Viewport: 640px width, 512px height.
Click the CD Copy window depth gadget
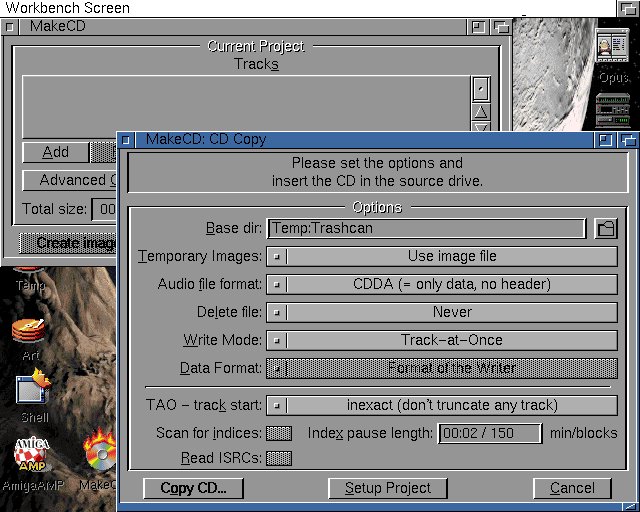629,140
